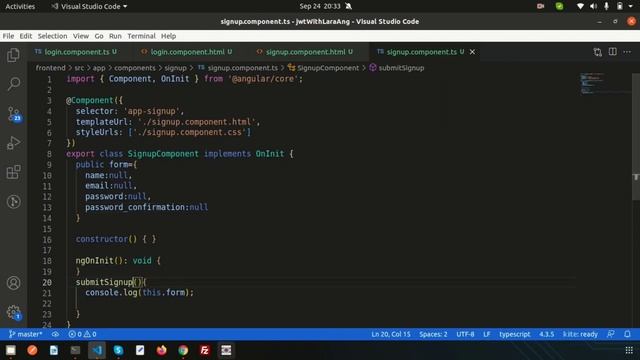The height and width of the screenshot is (360, 640).
Task: Close the signup.component.ts tab
Action: pyautogui.click(x=472, y=52)
